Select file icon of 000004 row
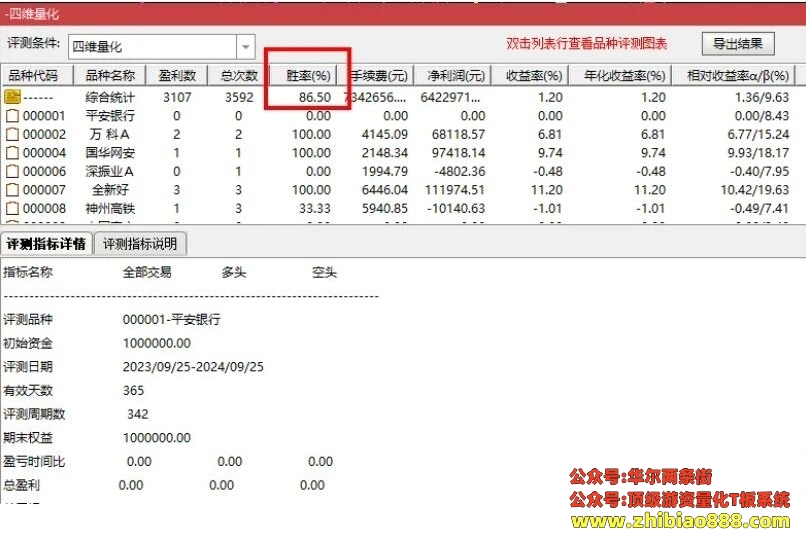The image size is (806, 539). point(12,153)
